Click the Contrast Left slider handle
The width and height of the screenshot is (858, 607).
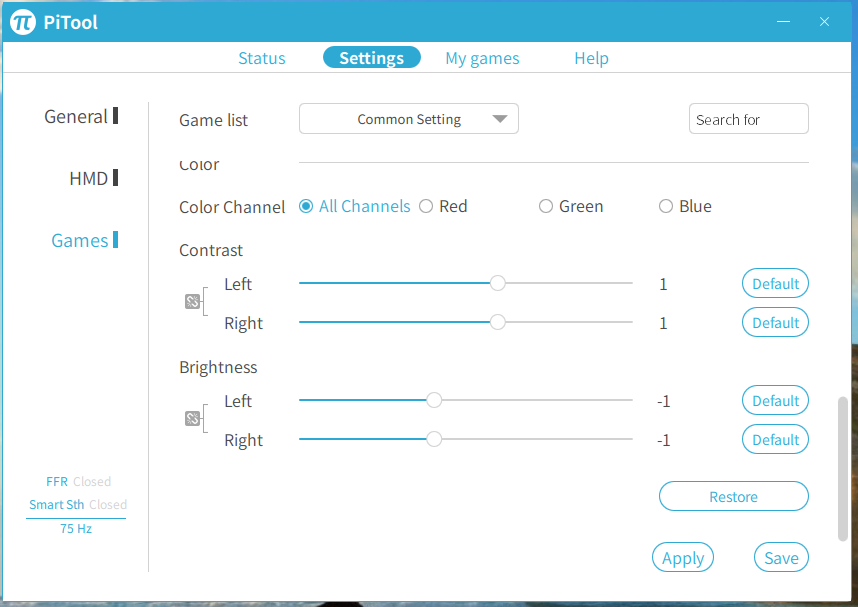(x=497, y=283)
